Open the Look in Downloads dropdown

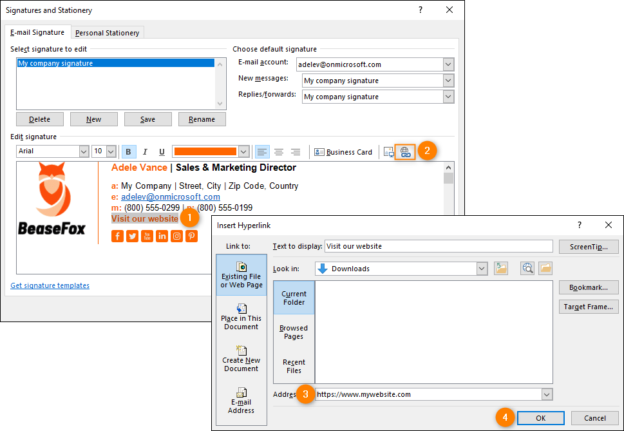482,268
